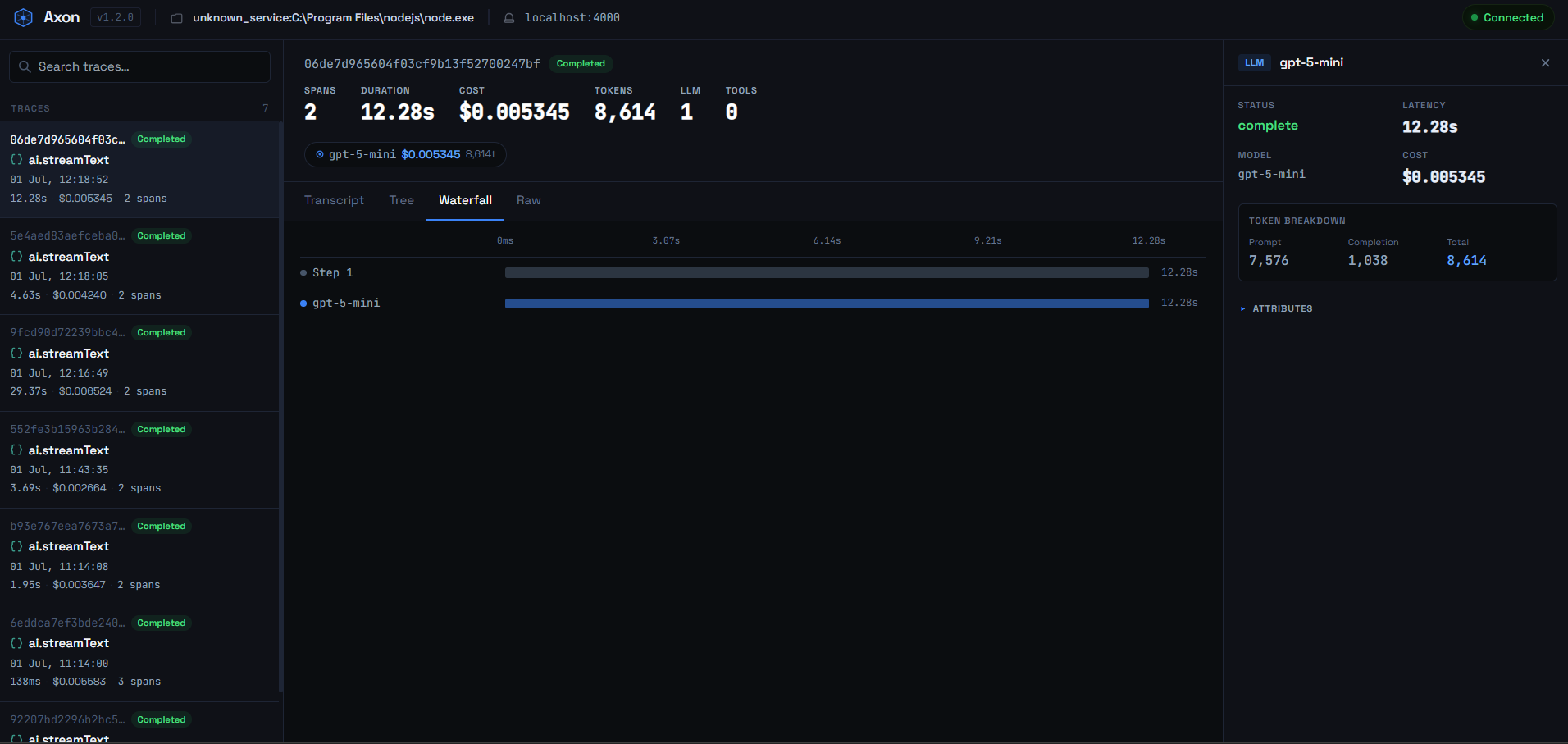Screen dimensions: 1568x744
Task: Click the blue gpt-5-mini waterfall bar
Action: click(x=827, y=304)
